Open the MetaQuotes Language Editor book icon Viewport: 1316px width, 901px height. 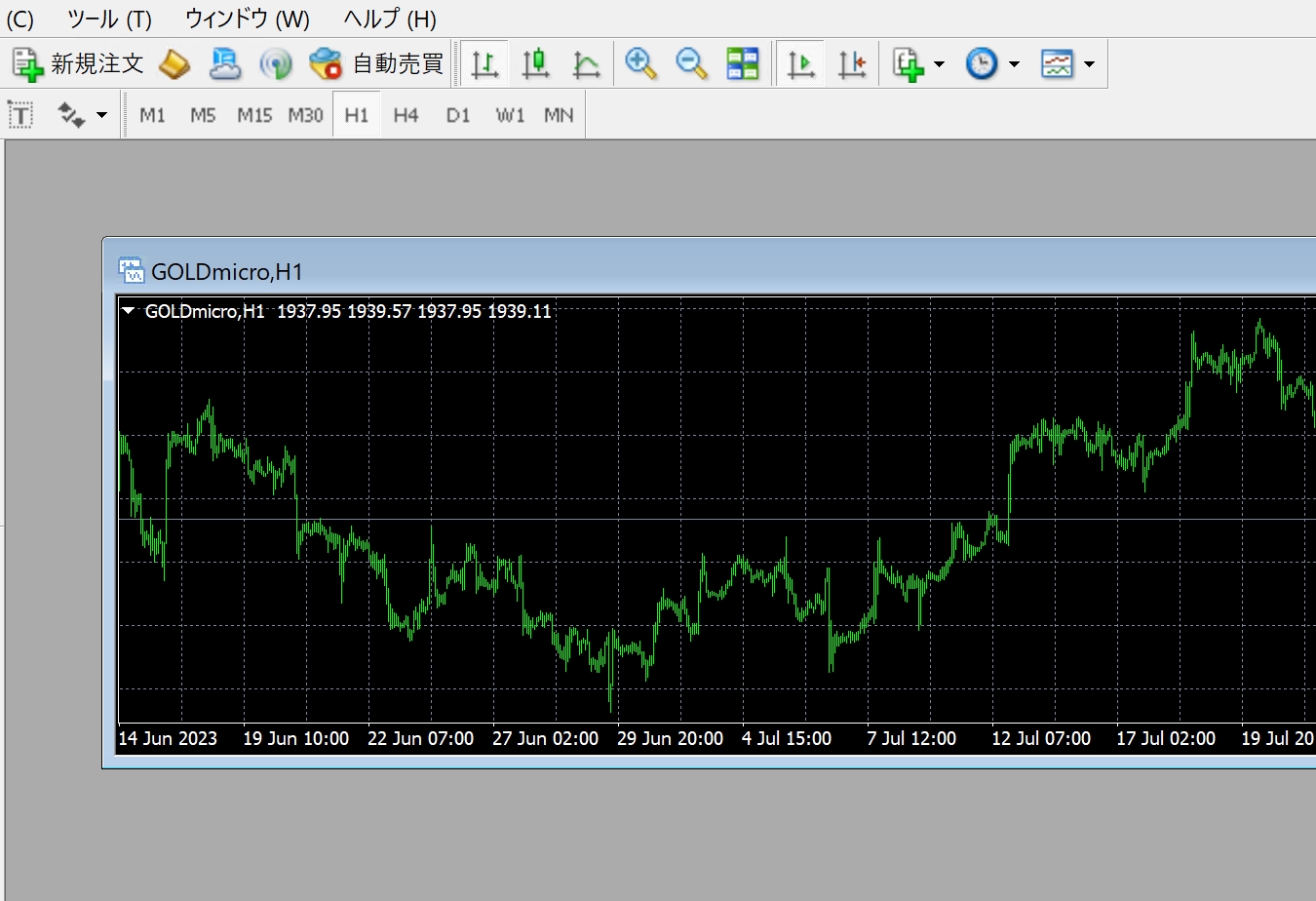[174, 64]
